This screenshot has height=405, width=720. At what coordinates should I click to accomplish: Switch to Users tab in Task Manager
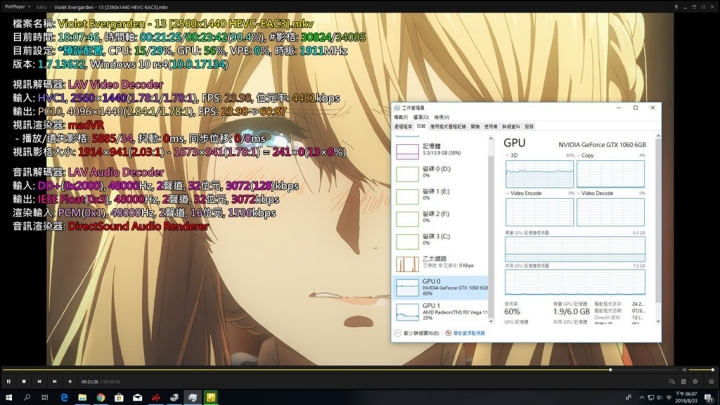490,126
